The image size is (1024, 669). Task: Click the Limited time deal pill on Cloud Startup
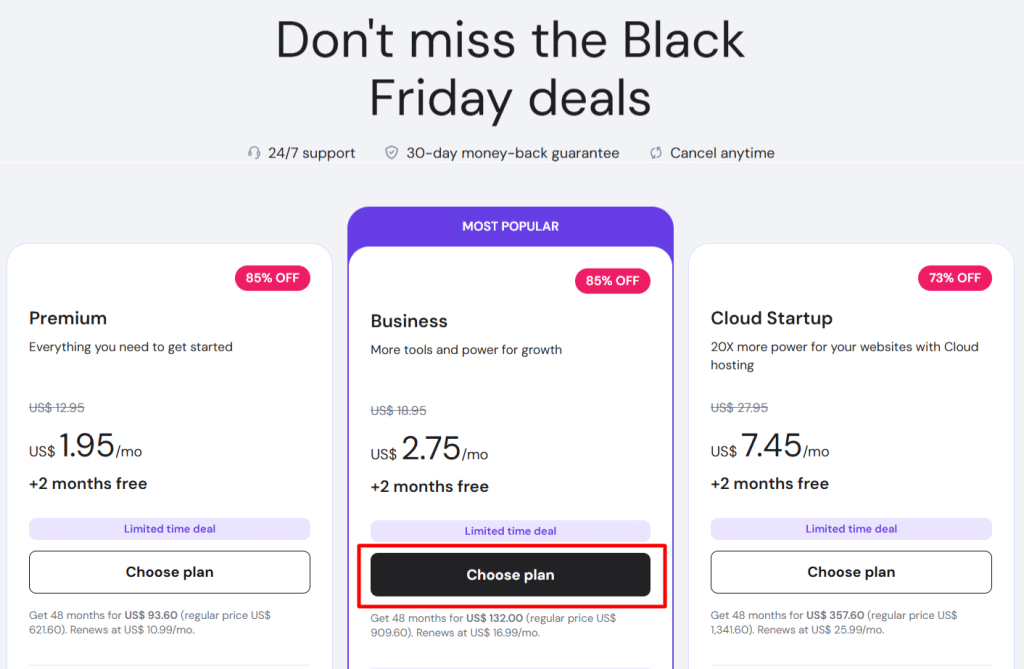851,528
